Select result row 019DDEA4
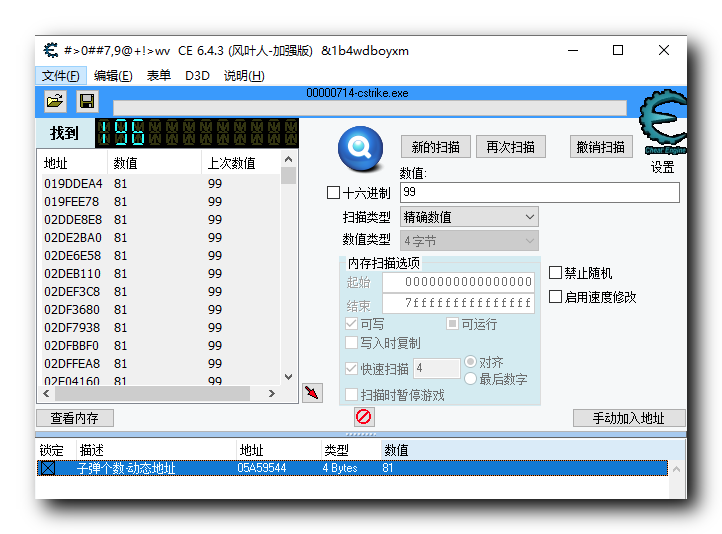Screen dimensions: 722x534 pyautogui.click(x=160, y=184)
